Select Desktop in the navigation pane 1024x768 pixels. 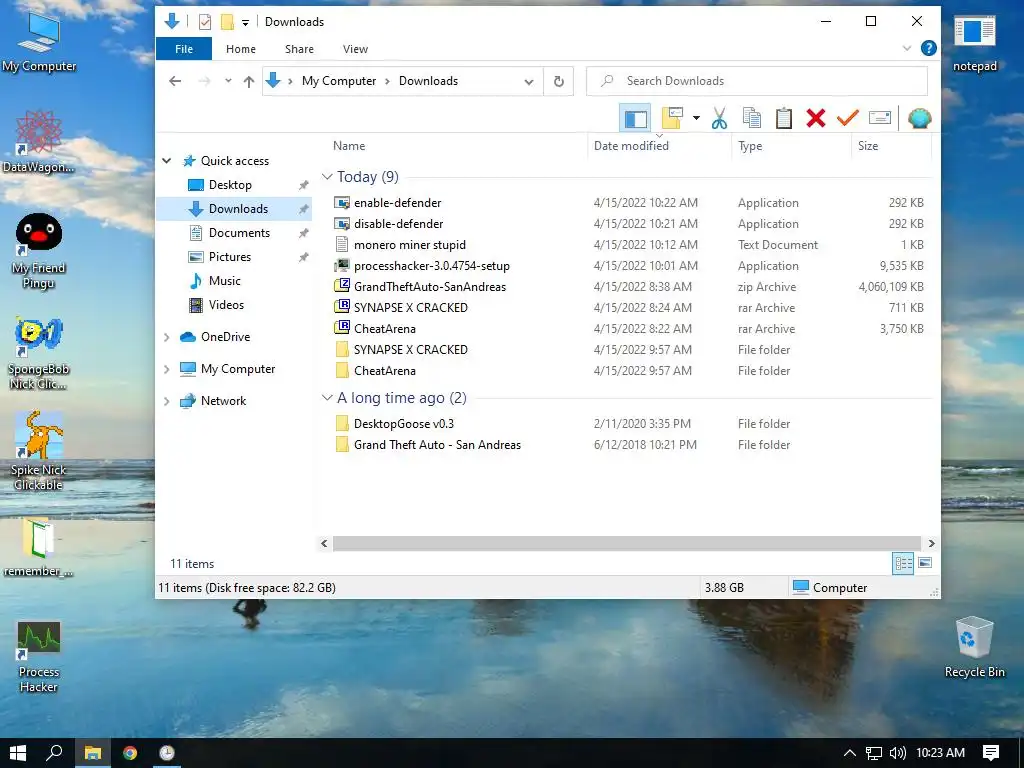click(230, 185)
